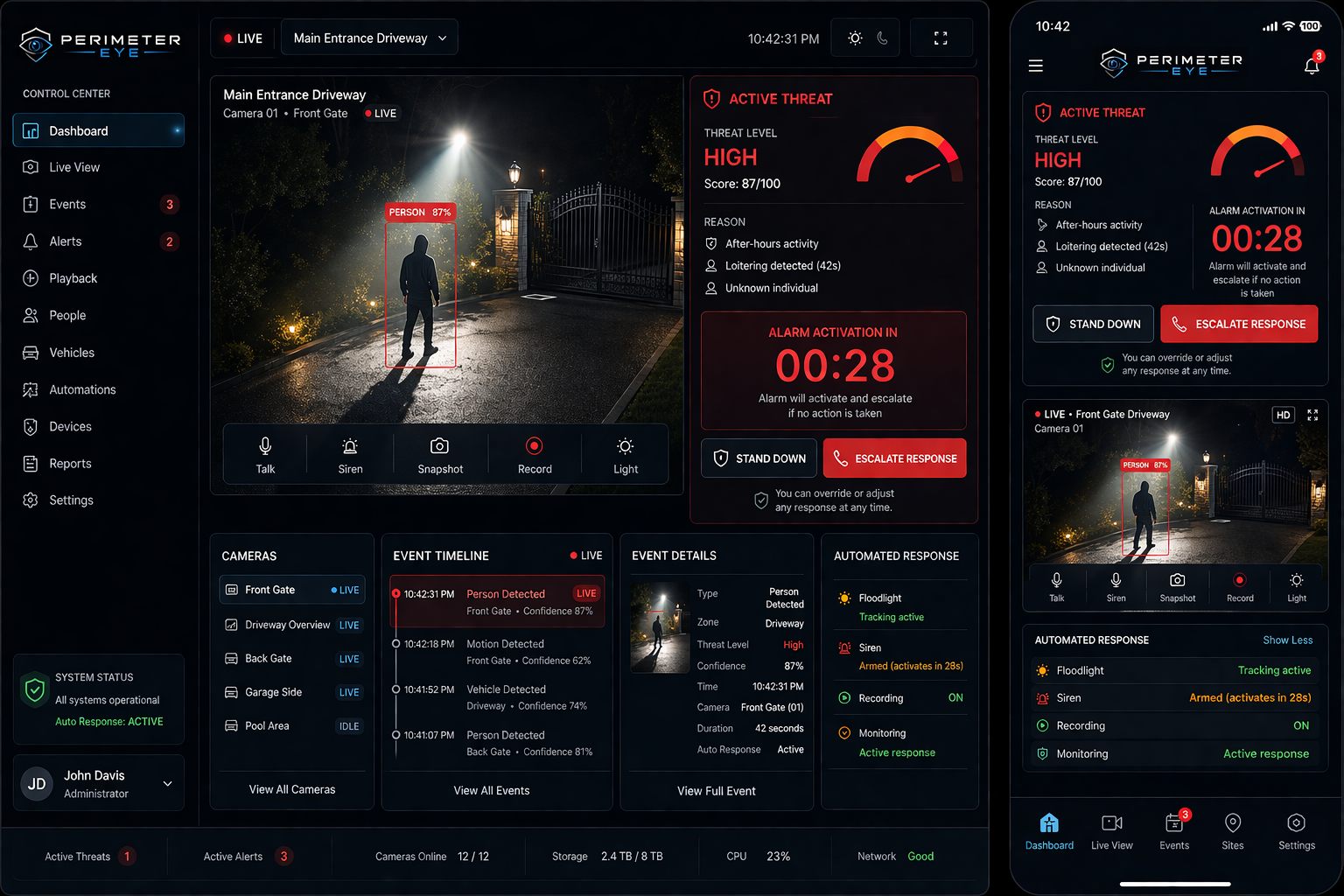Toggle dark mode using the sun icon
The width and height of the screenshot is (1344, 896).
click(x=855, y=37)
